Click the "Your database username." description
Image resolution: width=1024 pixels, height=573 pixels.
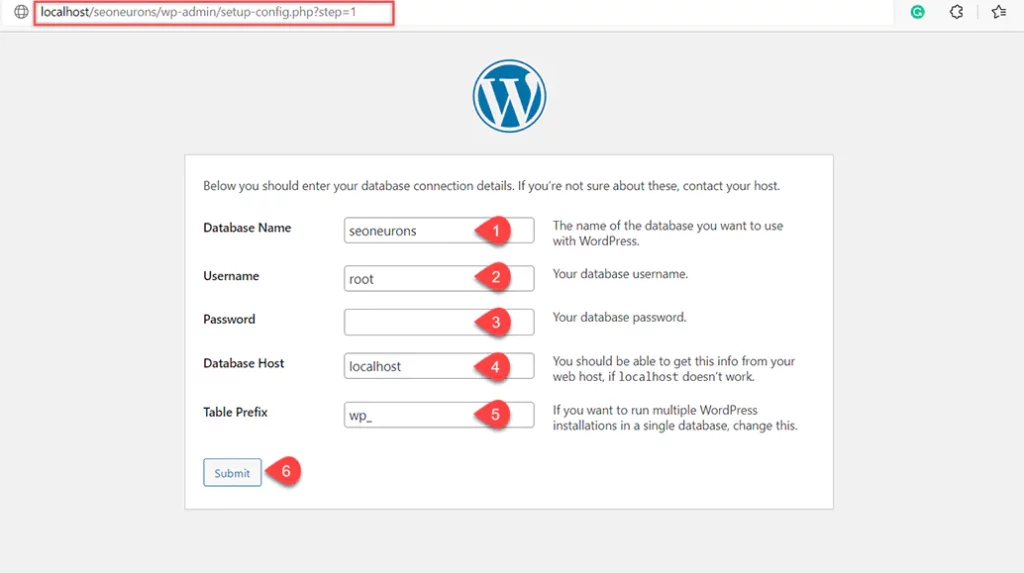pyautogui.click(x=620, y=274)
